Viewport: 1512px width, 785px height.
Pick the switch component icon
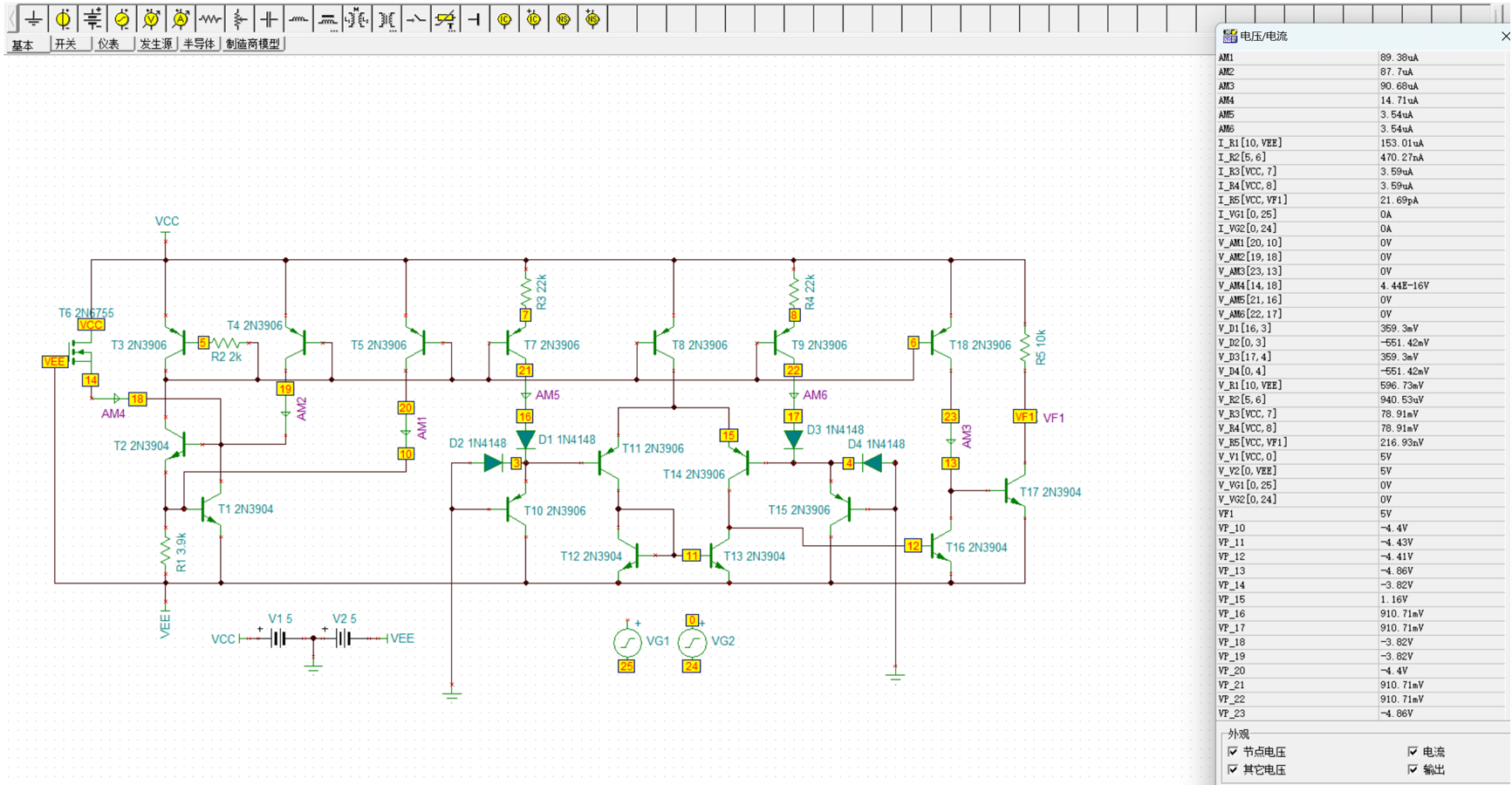click(416, 18)
